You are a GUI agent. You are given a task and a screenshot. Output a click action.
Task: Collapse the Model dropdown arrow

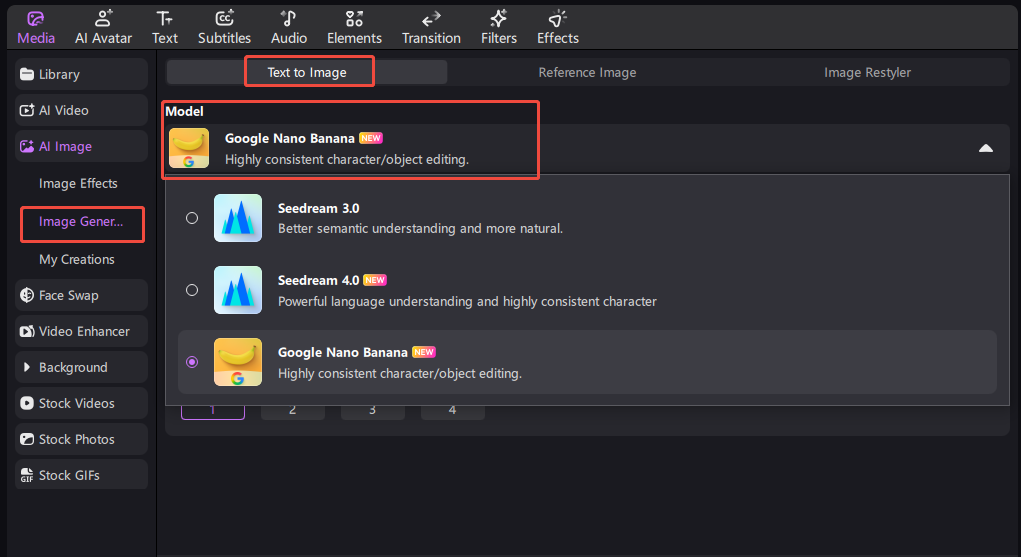(985, 148)
